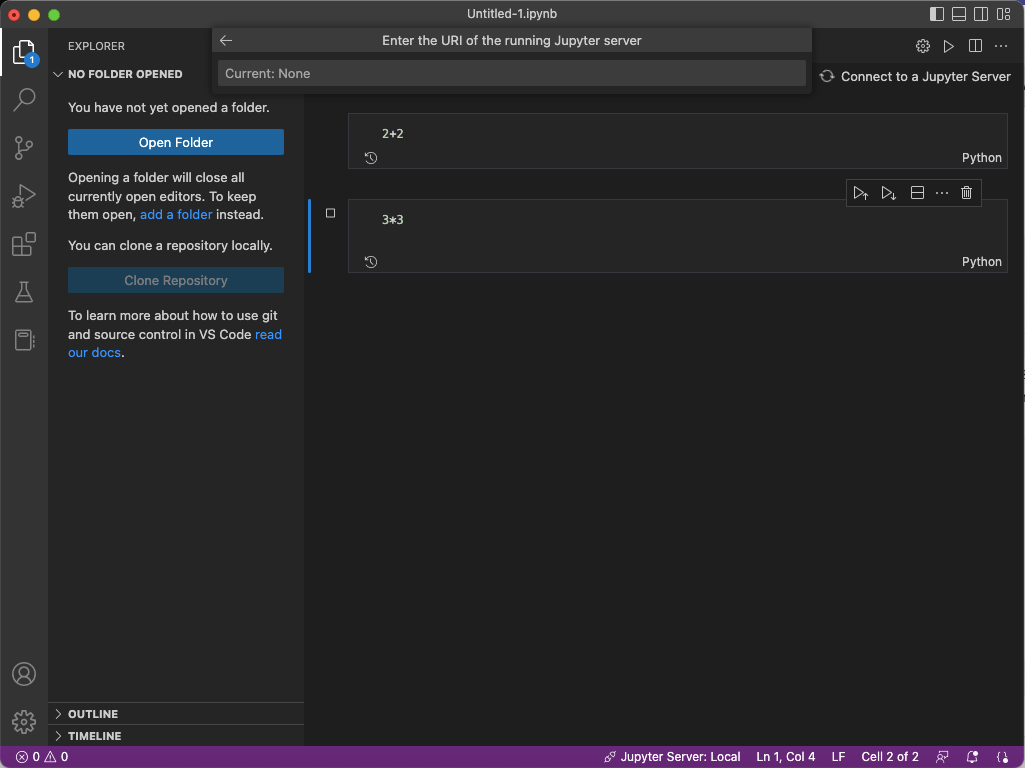Open Source Control in sidebar
Screen dimensions: 1025x768
click(24, 148)
